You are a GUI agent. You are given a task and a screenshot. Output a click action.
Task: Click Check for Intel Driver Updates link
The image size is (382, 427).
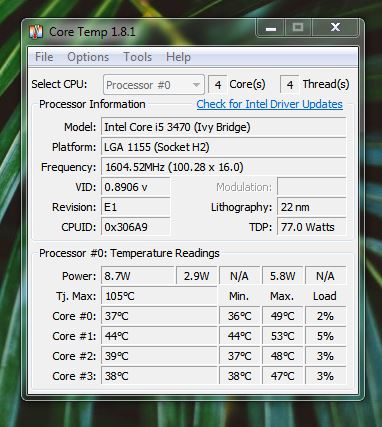(x=269, y=104)
